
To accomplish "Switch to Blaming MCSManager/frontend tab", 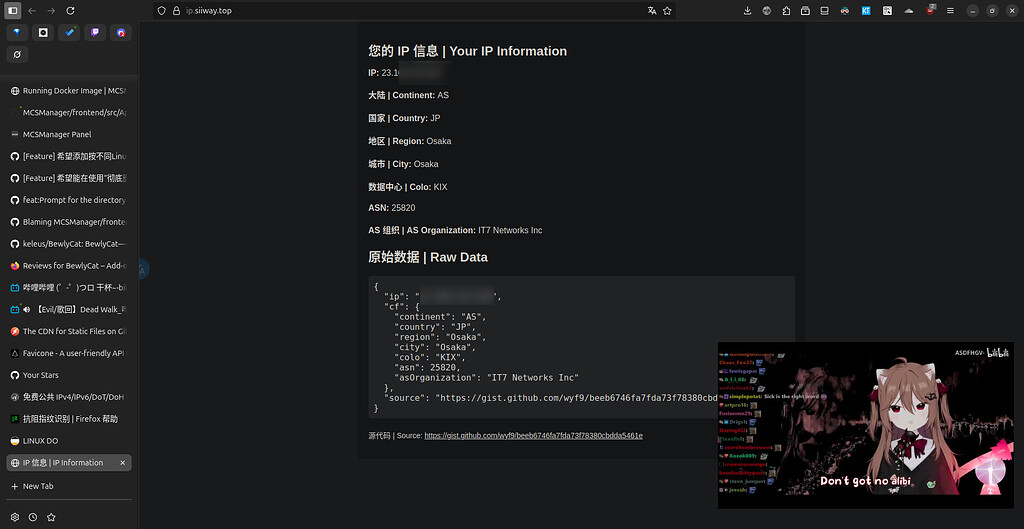I will point(69,222).
